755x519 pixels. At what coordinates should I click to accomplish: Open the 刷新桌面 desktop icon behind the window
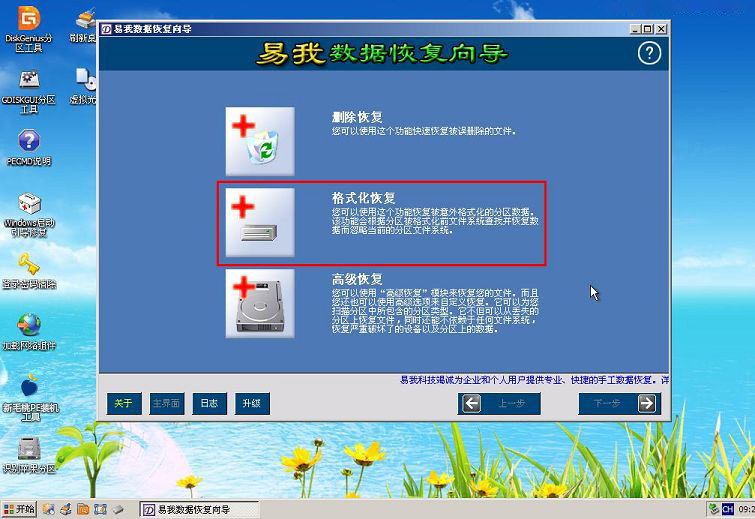click(x=83, y=27)
